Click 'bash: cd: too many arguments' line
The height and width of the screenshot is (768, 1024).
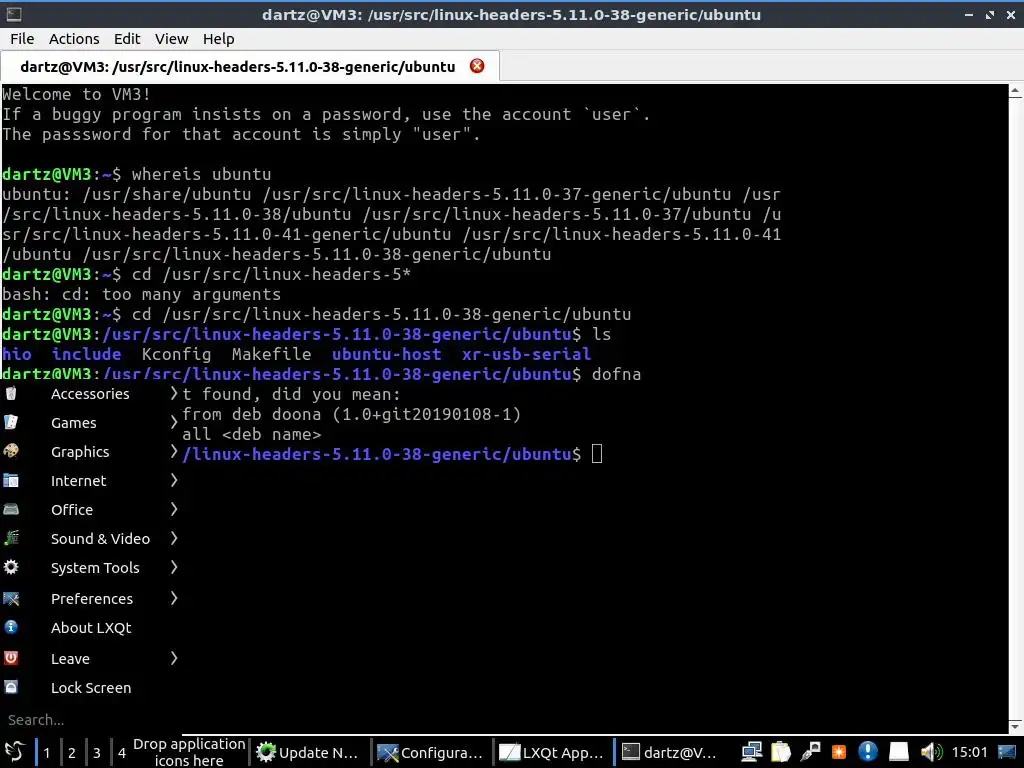pyautogui.click(x=141, y=295)
